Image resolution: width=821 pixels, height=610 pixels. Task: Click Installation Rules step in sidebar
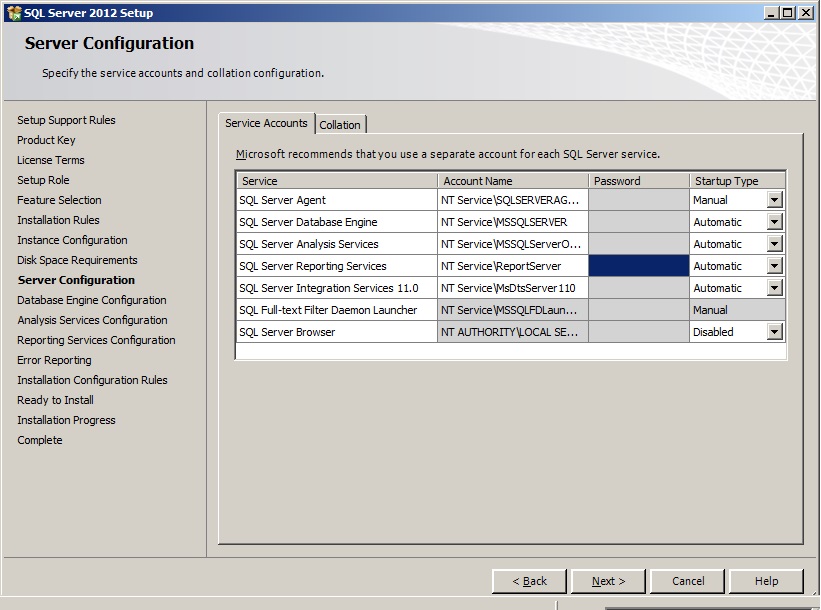tap(58, 220)
